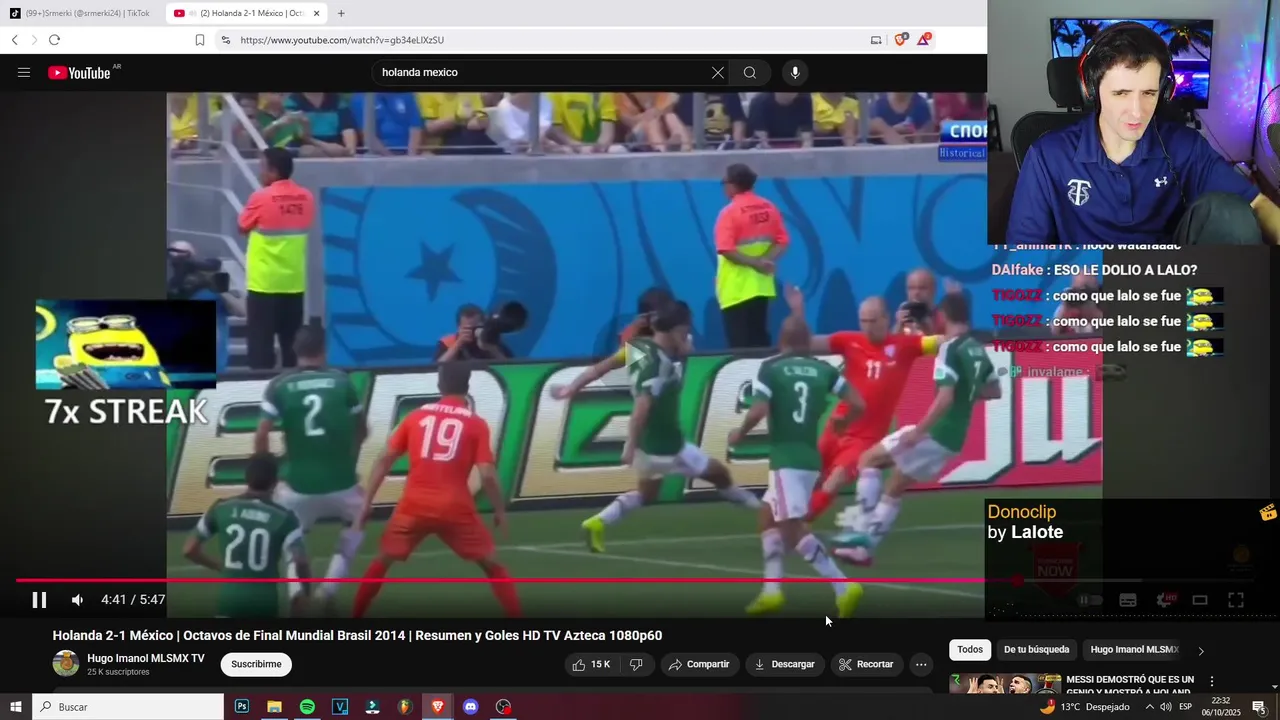The image size is (1280, 720).
Task: Select the Hugo Imanol MLSMX chip
Action: point(1134,649)
